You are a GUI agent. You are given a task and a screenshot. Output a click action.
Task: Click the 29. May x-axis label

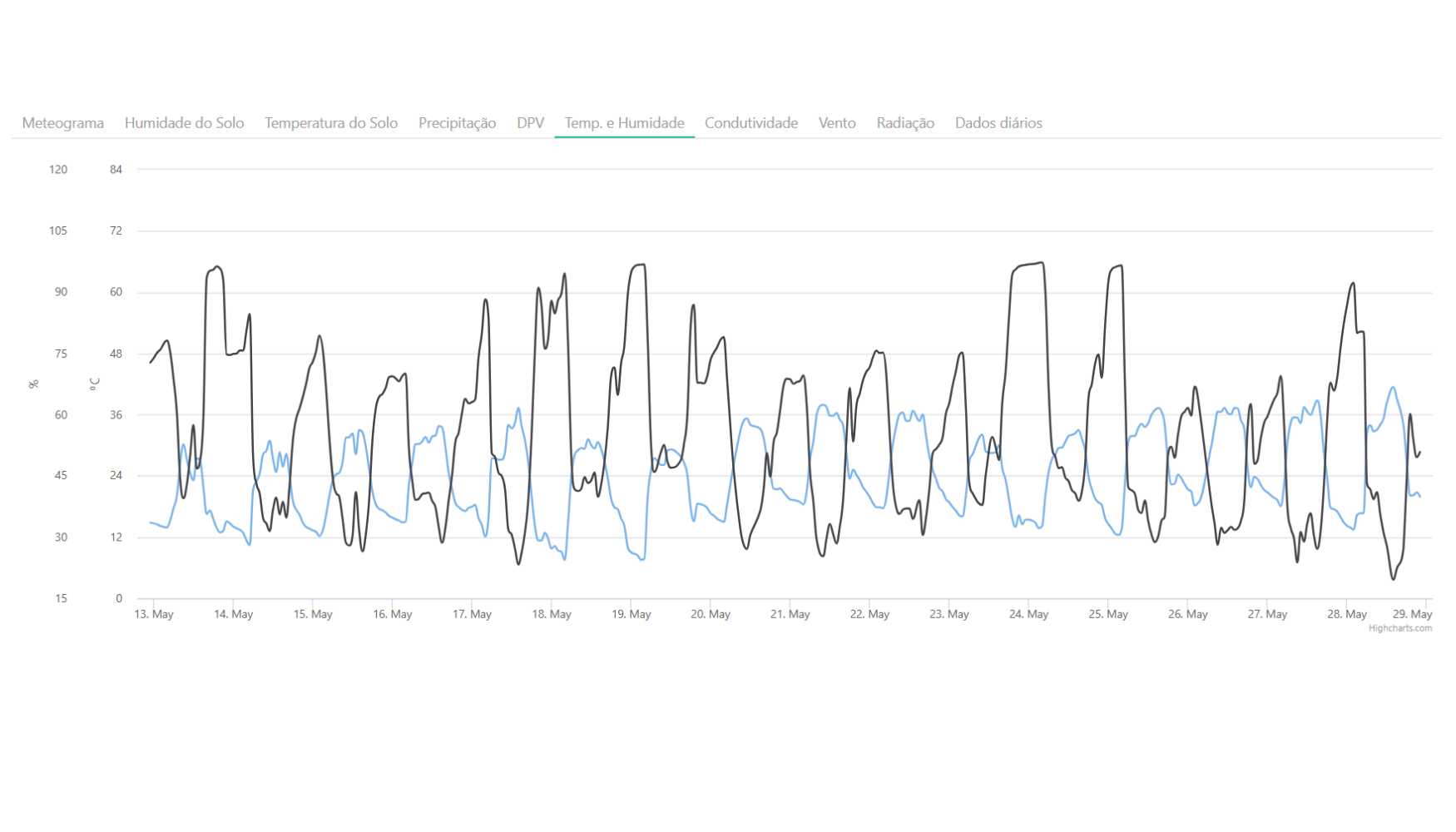click(x=1412, y=614)
